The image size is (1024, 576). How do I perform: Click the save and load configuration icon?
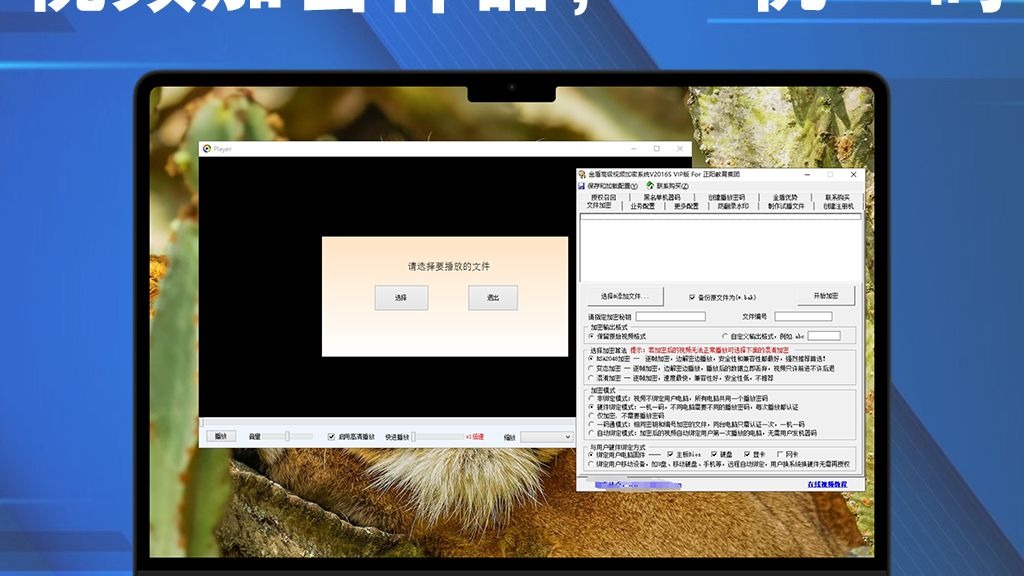click(581, 185)
